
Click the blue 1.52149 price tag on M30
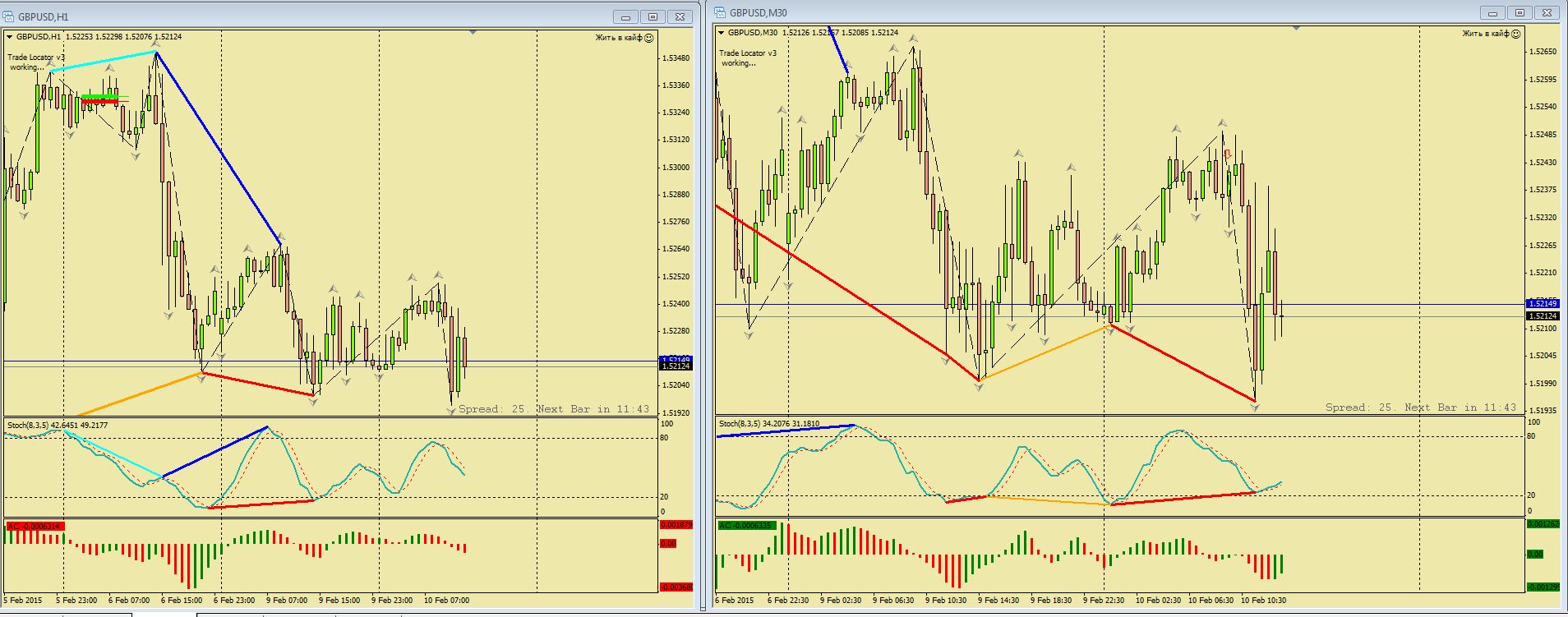(x=1543, y=304)
